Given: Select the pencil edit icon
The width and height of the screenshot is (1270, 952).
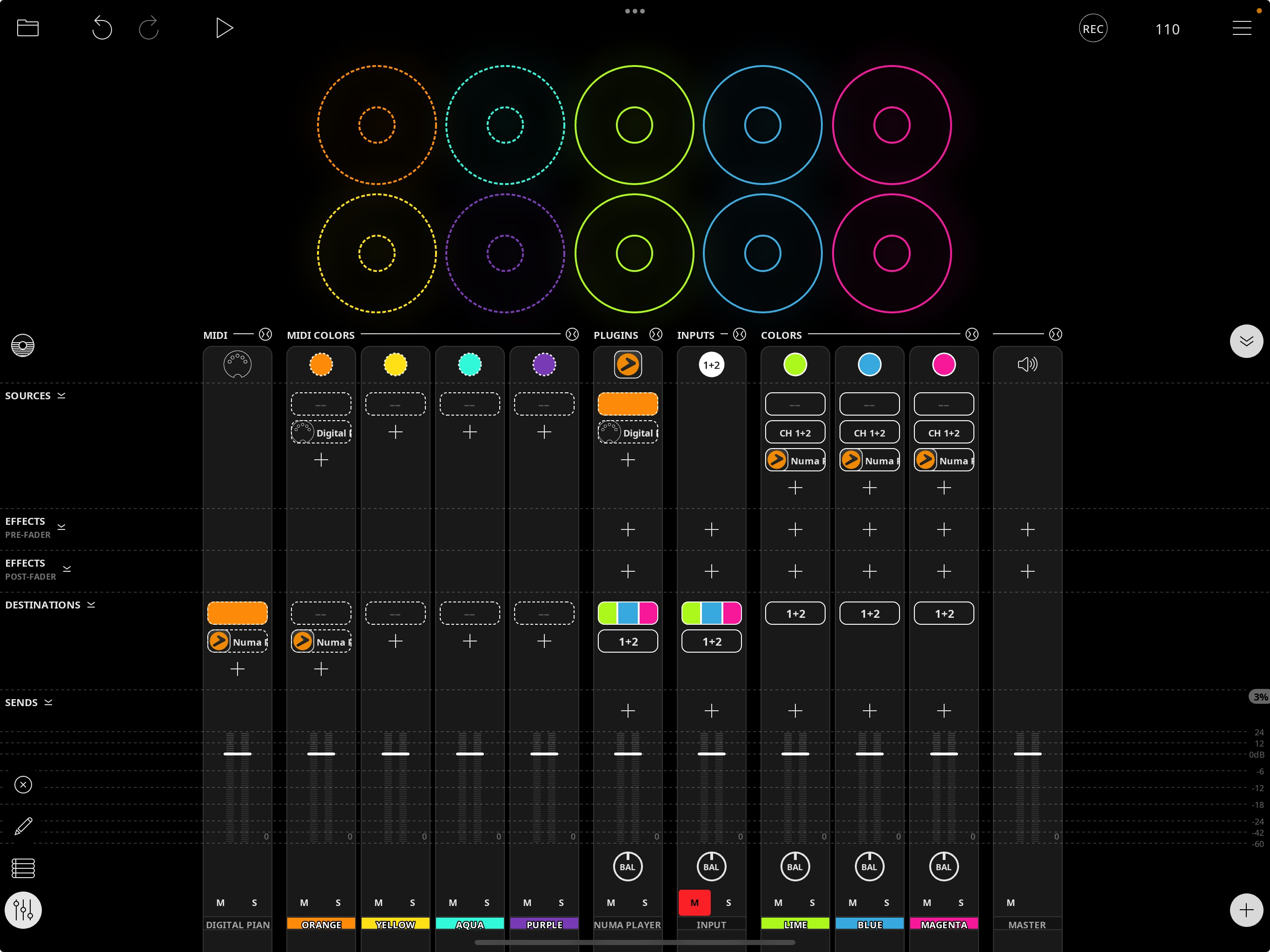Looking at the screenshot, I should pos(23,826).
